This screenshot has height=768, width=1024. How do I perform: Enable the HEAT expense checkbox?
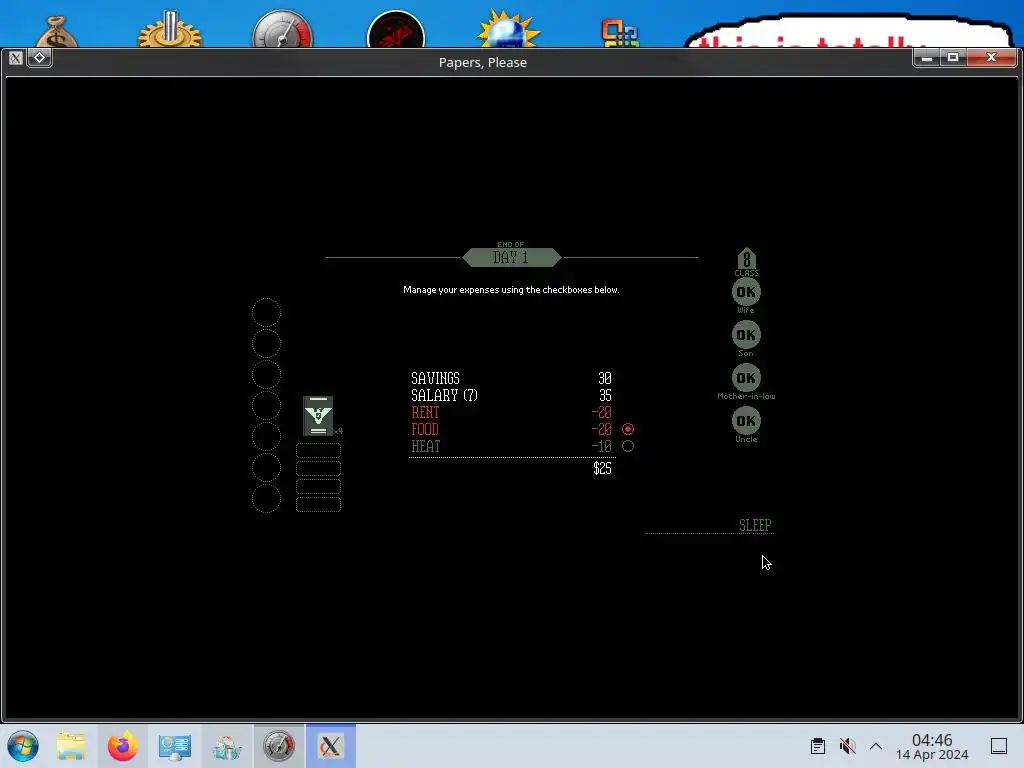628,446
